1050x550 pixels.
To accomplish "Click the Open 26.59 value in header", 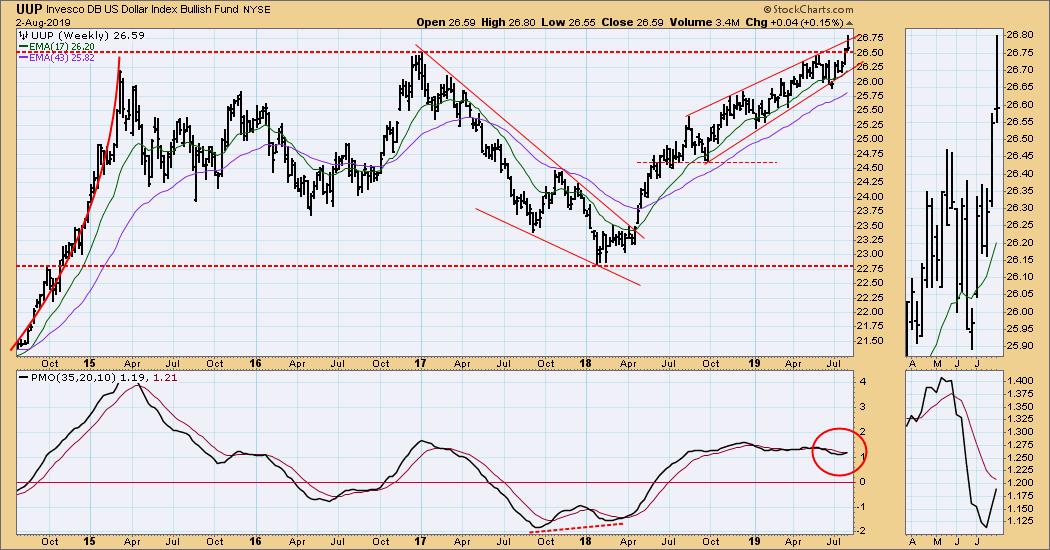I will click(445, 22).
